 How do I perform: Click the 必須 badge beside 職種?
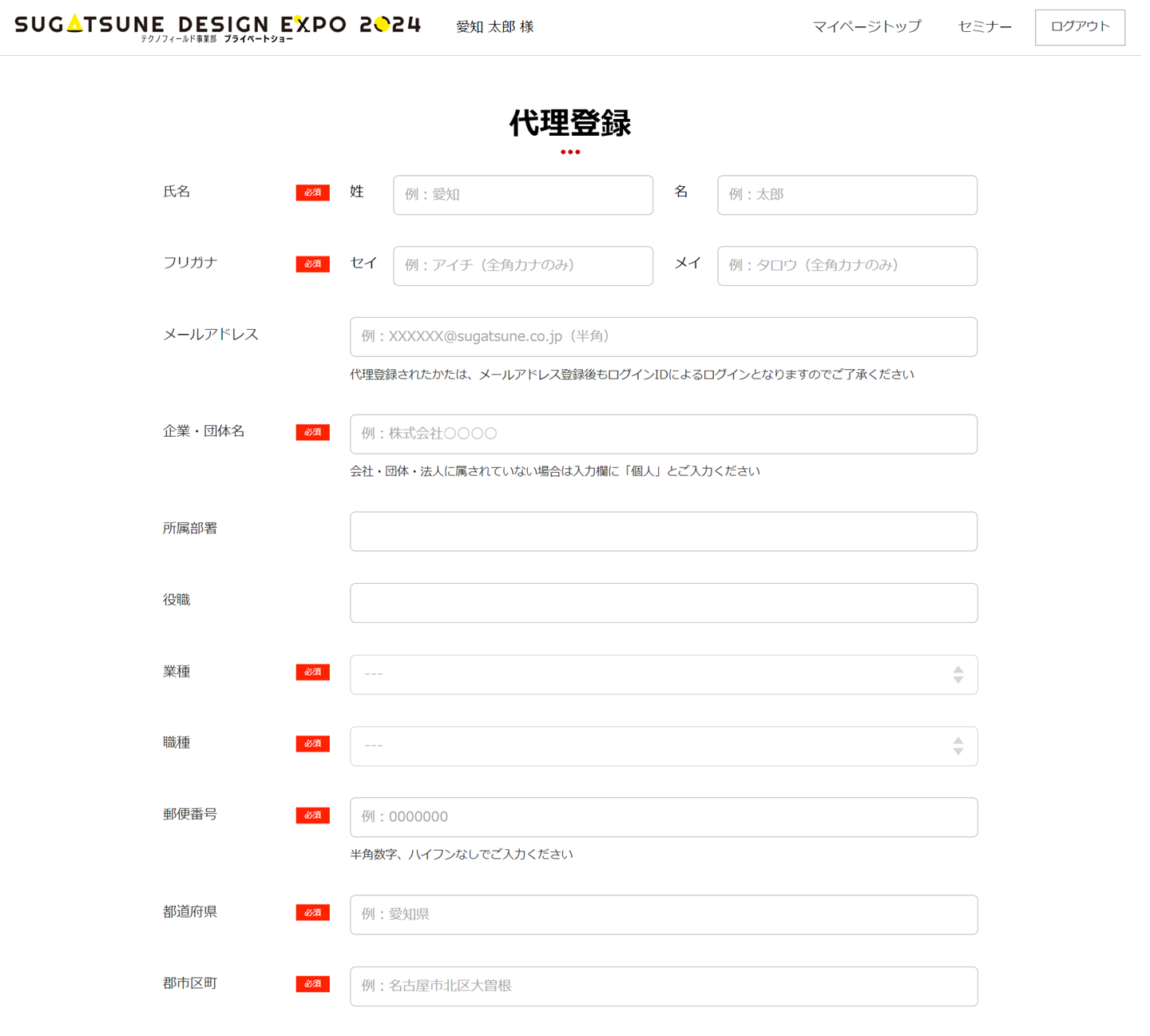click(313, 744)
